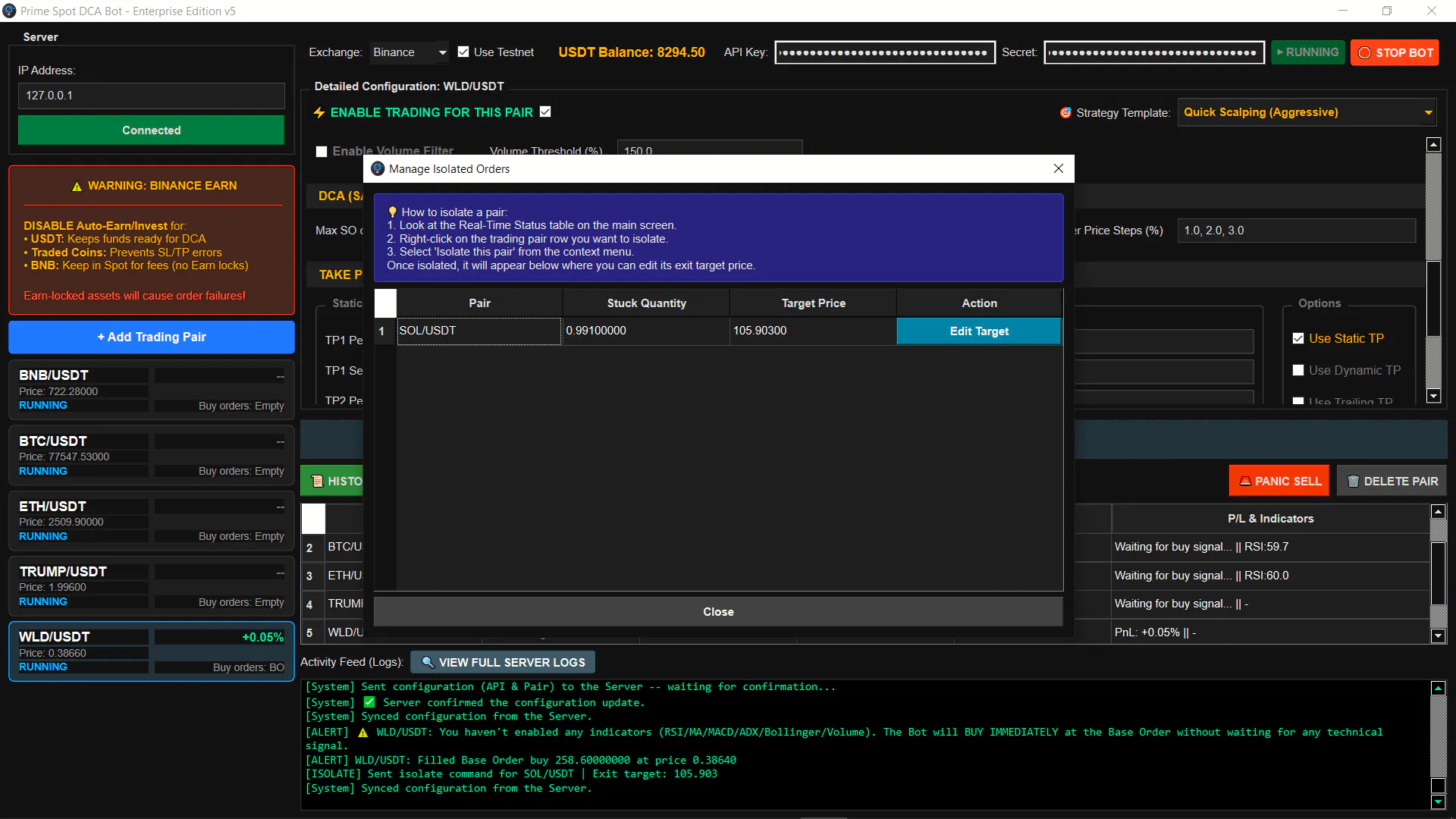Viewport: 1456px width, 819px height.
Task: Select the ETH/USDT pair card
Action: pos(151,521)
